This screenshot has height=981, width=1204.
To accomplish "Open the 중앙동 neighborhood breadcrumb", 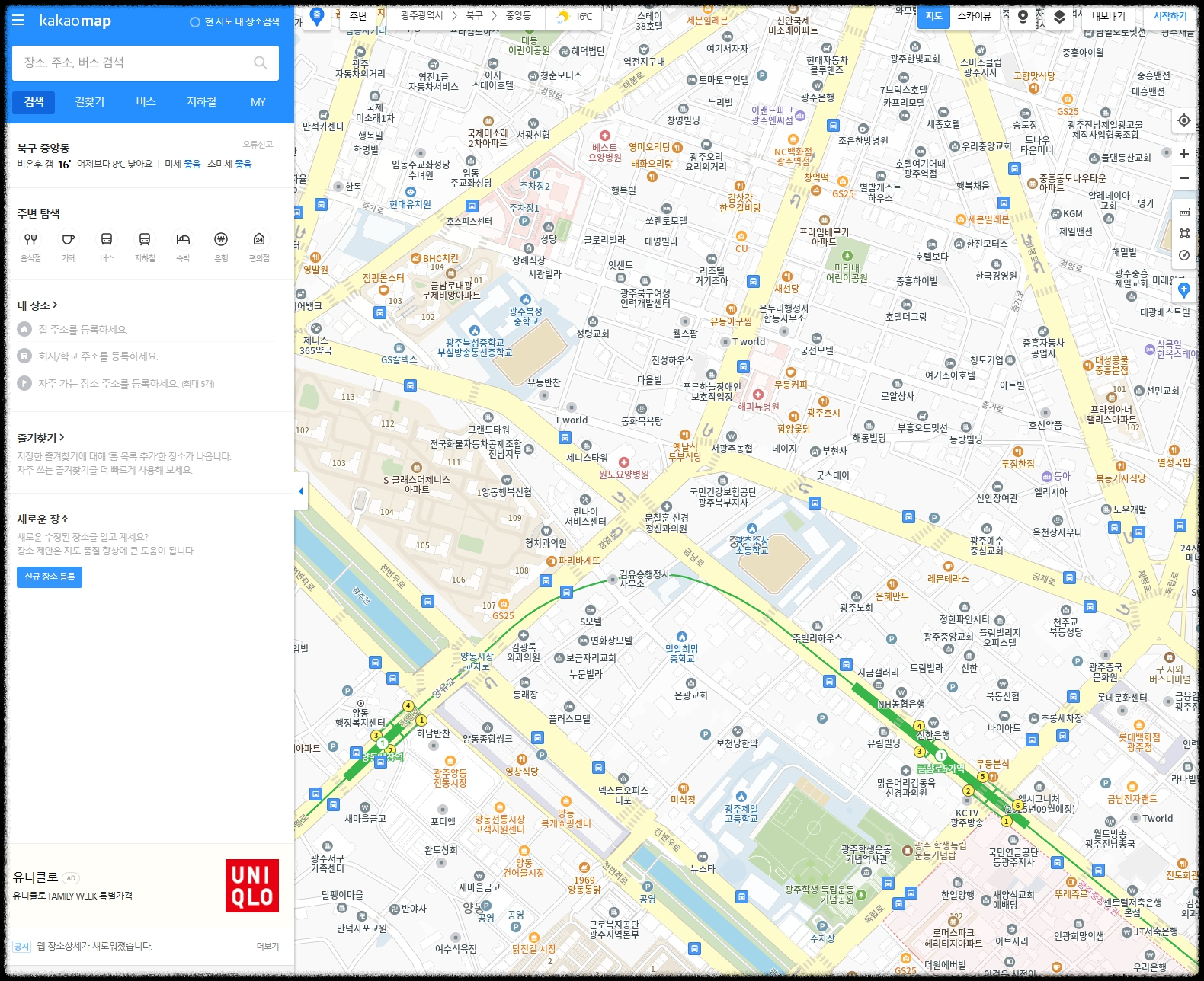I will point(518,16).
